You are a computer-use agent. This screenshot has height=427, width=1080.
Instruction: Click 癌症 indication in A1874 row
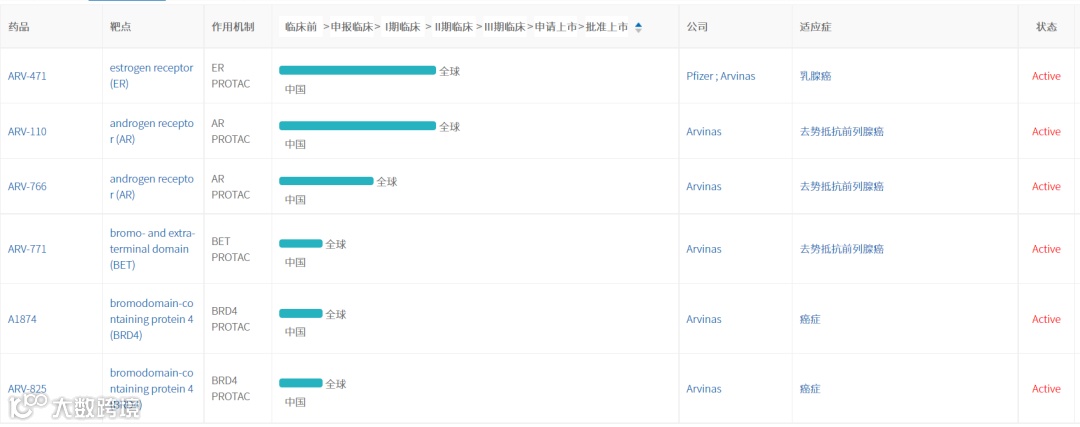pos(810,320)
